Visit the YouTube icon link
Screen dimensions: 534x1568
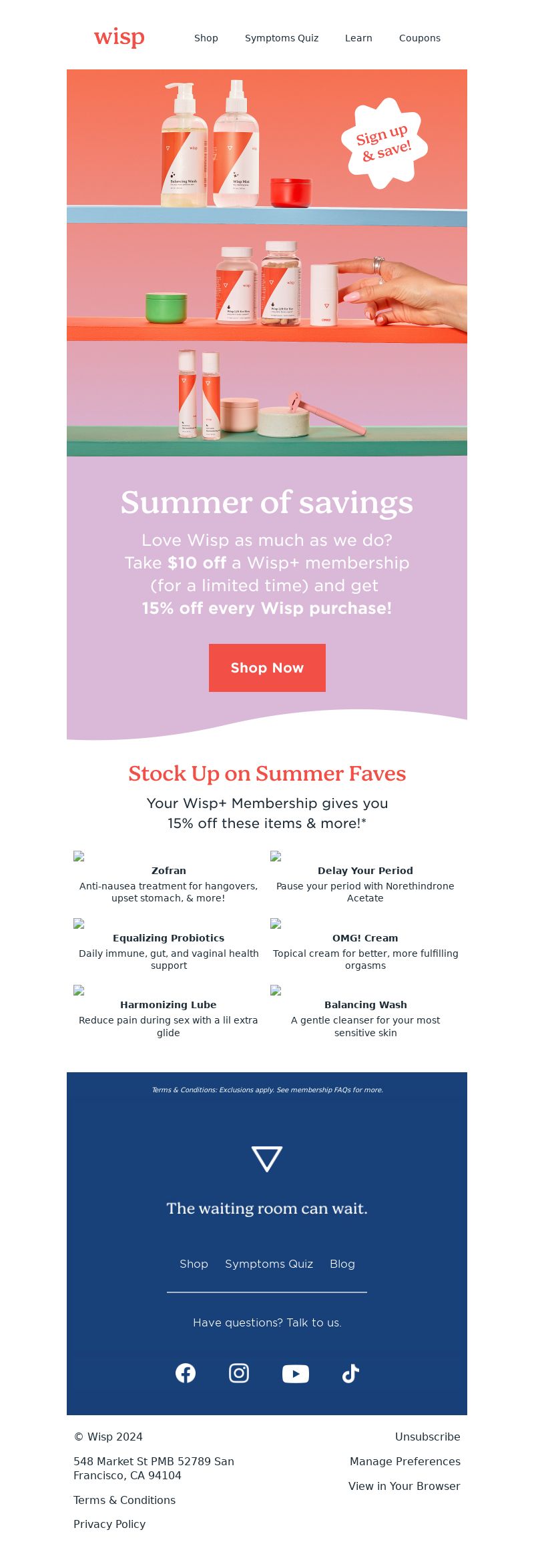pyautogui.click(x=296, y=1374)
